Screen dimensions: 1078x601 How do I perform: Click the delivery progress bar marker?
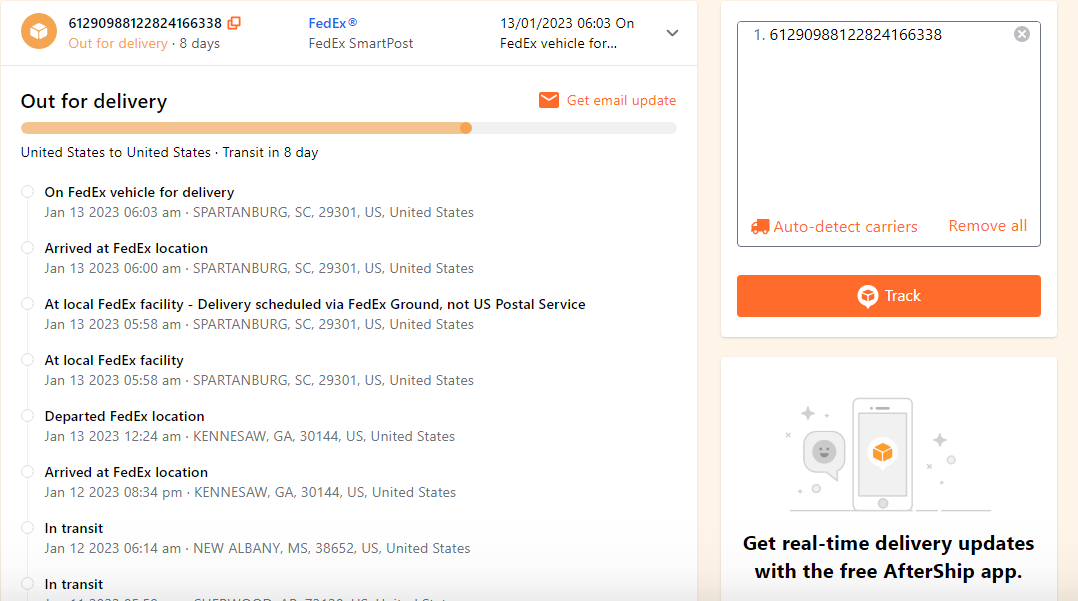(x=466, y=128)
